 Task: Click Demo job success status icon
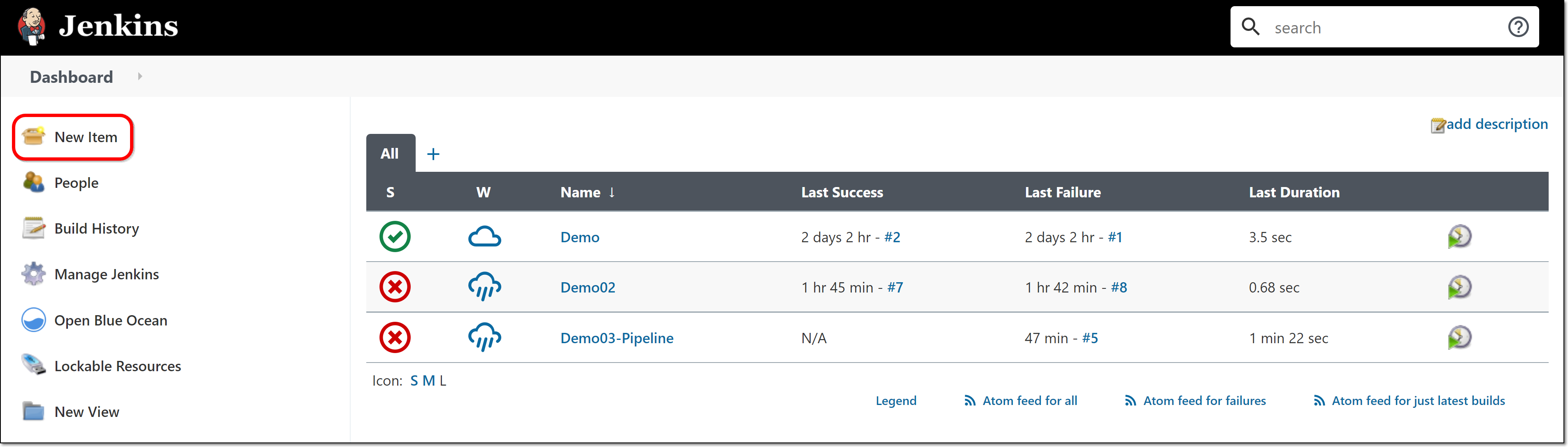pyautogui.click(x=395, y=236)
